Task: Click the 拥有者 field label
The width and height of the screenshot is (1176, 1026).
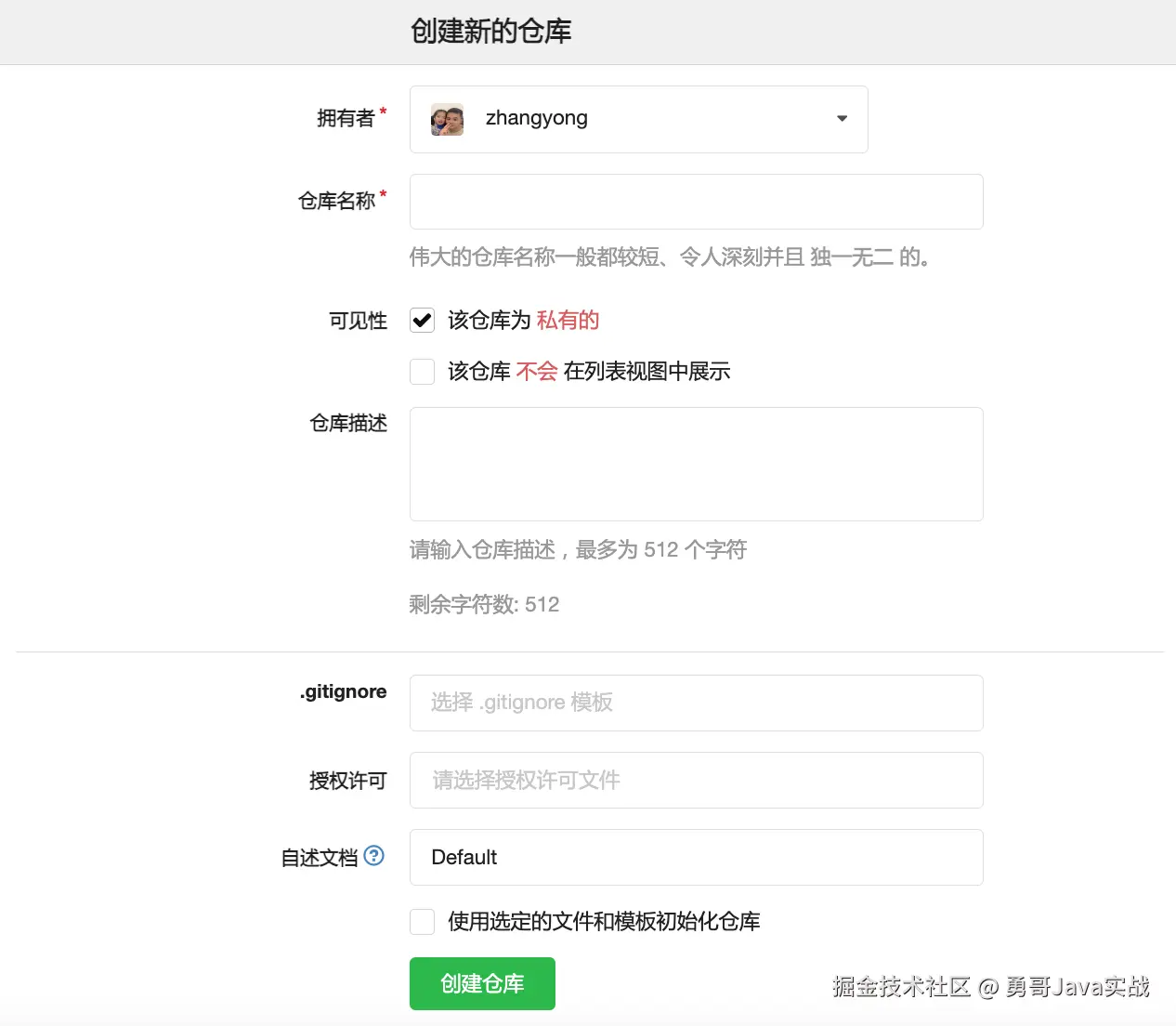Action: point(346,118)
